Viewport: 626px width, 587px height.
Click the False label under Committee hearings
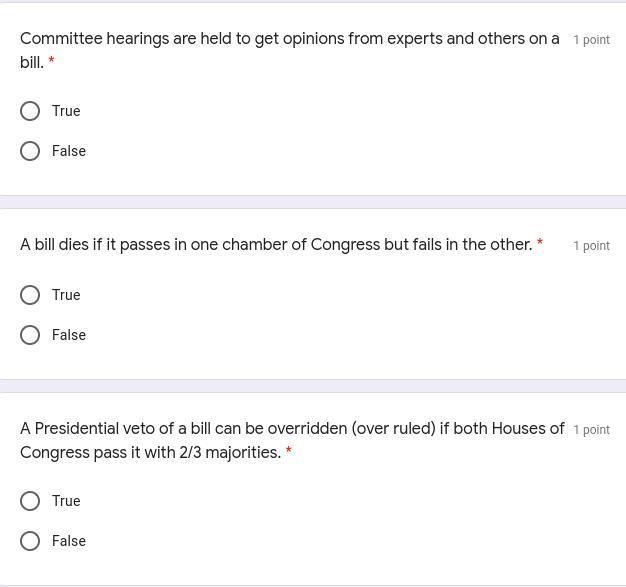coord(69,151)
